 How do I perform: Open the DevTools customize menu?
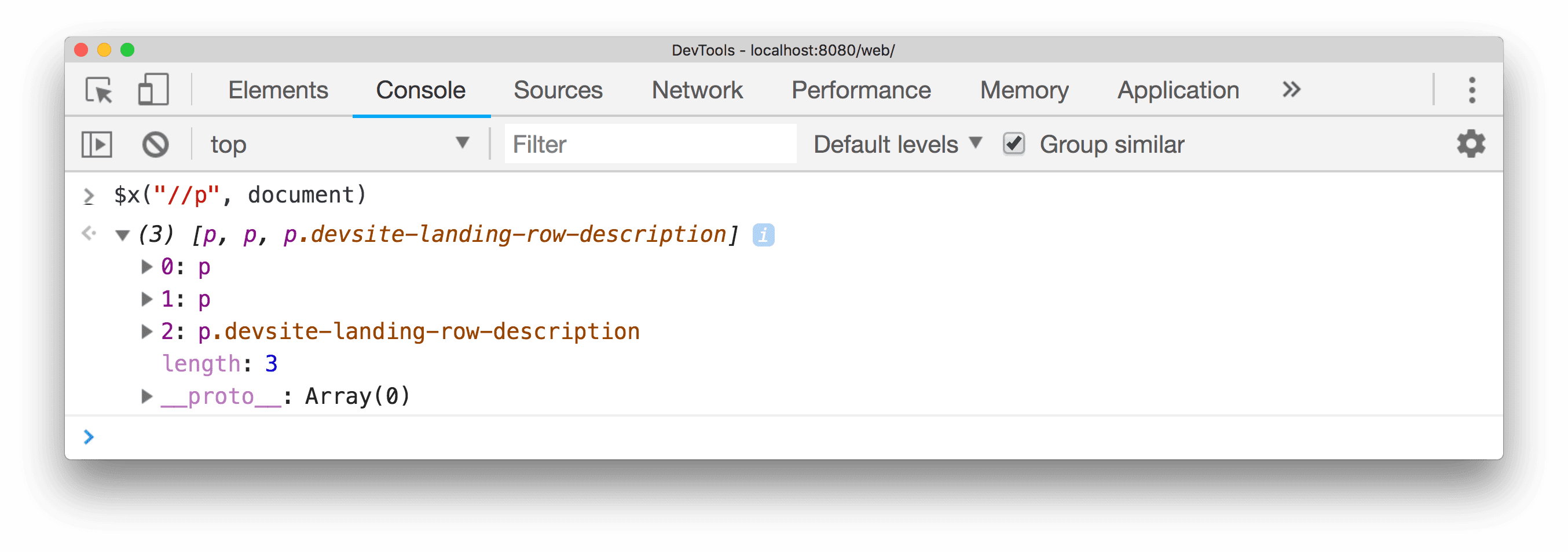1472,90
